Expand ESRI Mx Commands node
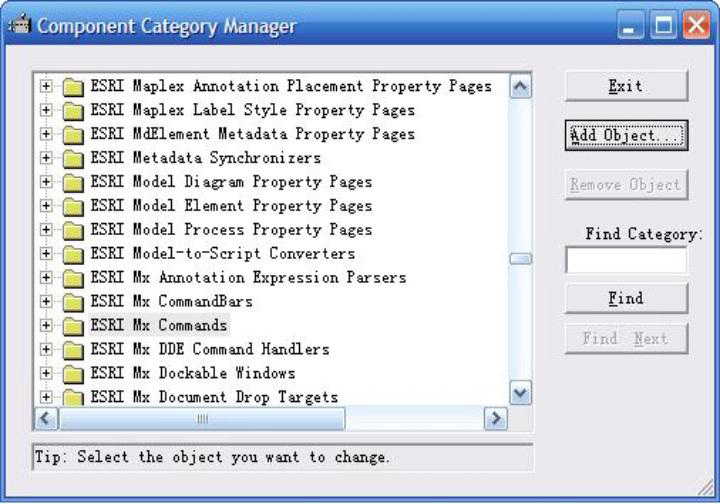The width and height of the screenshot is (720, 504). (x=46, y=325)
